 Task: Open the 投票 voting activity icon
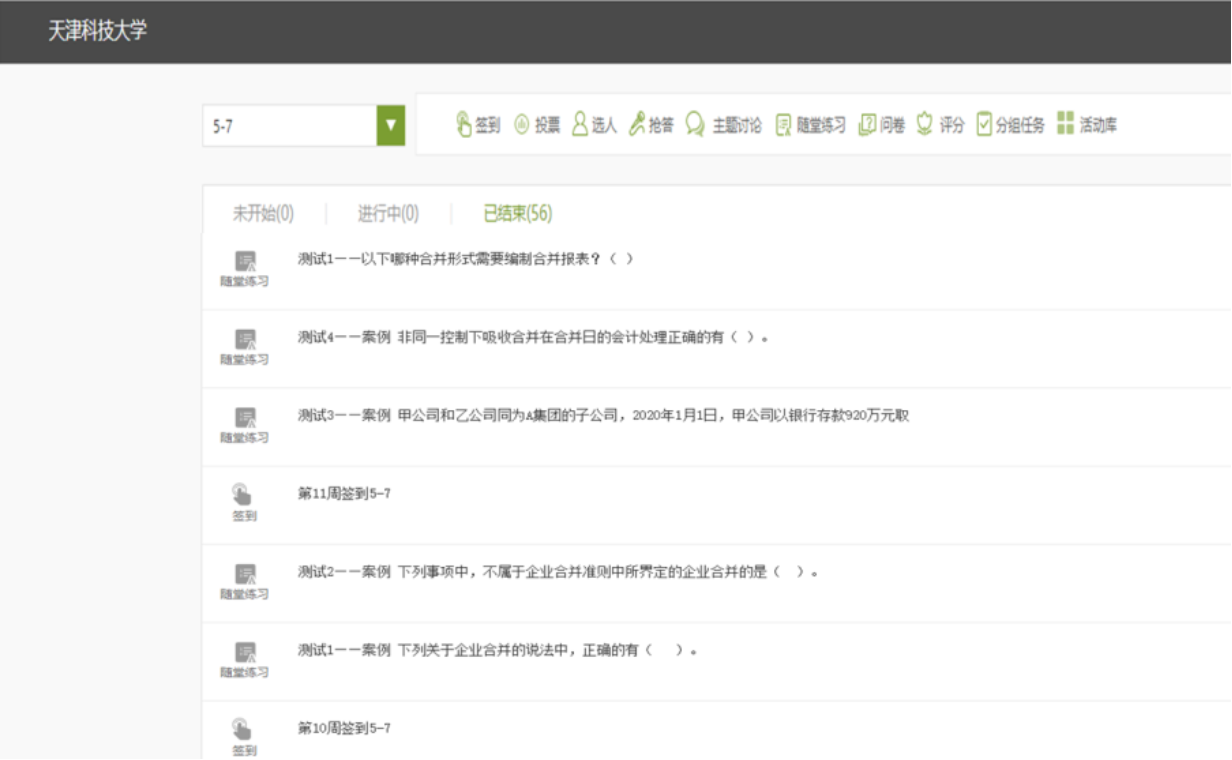click(x=521, y=125)
